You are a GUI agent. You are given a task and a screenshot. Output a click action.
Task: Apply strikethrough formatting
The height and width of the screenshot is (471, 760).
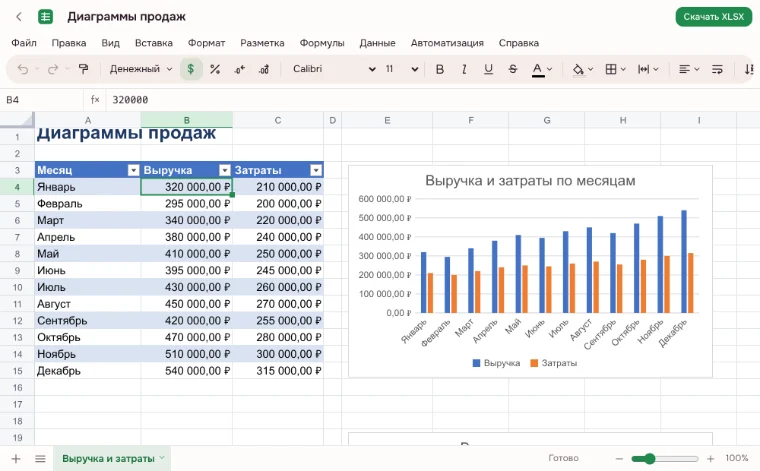coord(513,69)
